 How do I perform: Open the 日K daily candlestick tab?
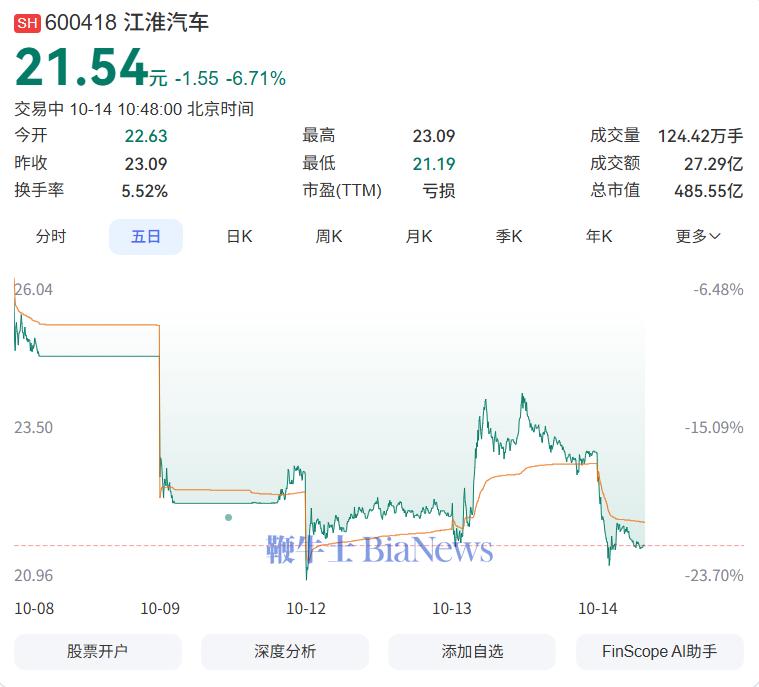[x=240, y=236]
